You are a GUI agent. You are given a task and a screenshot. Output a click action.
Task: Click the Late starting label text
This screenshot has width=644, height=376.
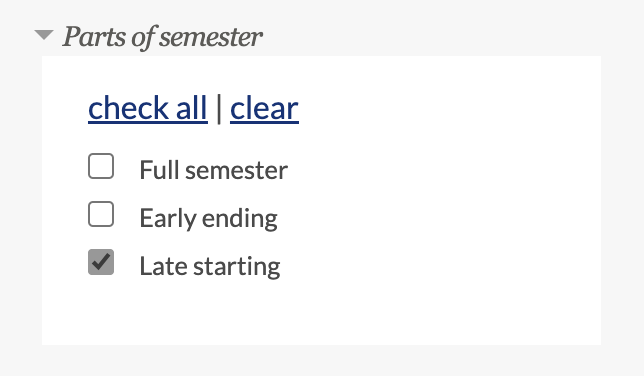pyautogui.click(x=210, y=266)
